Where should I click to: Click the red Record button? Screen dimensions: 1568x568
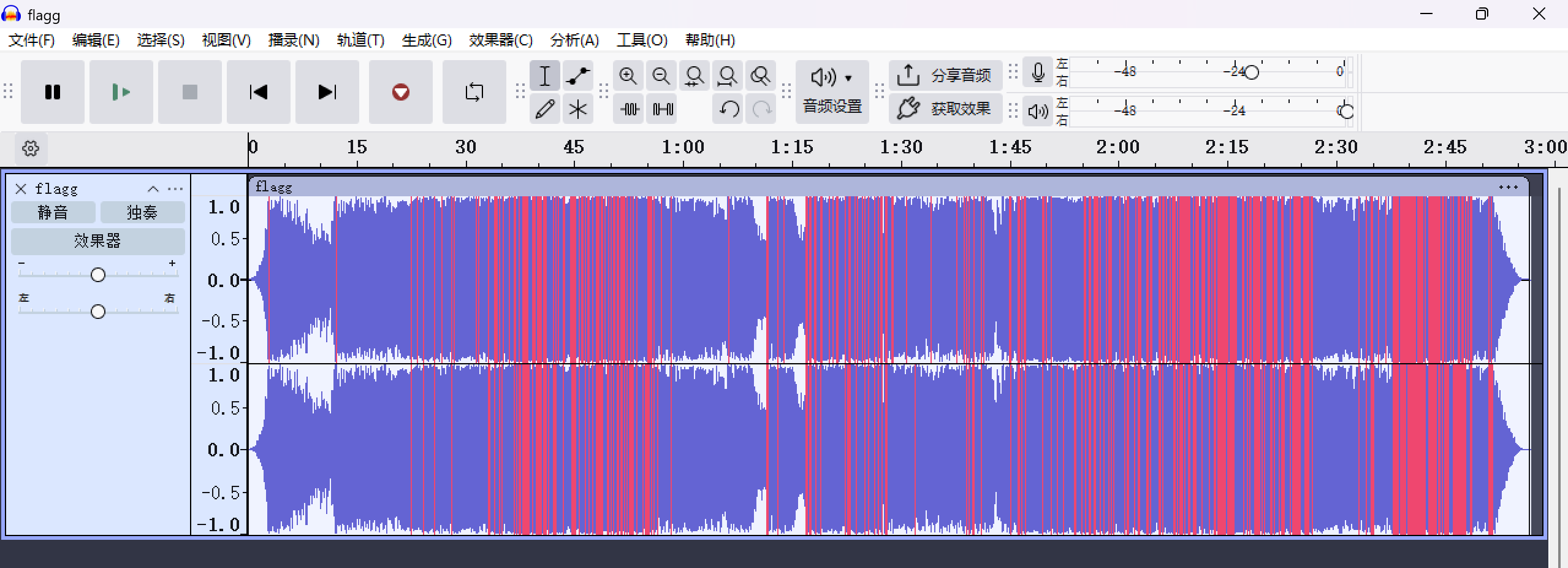400,92
